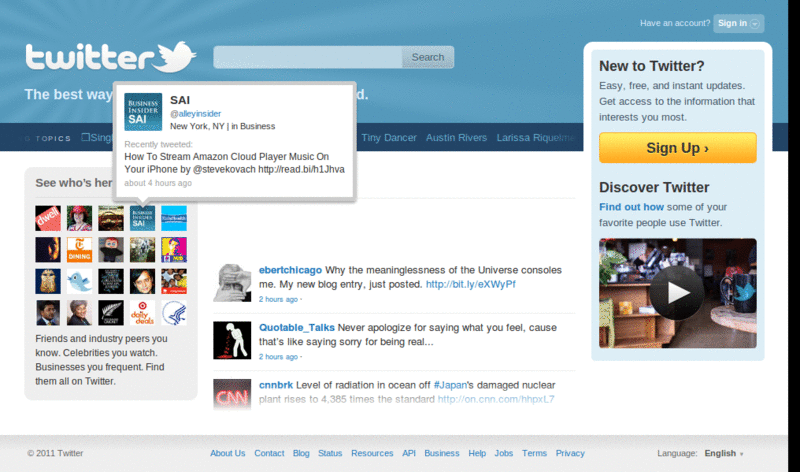Click the garden foliage photo avatar
The width and height of the screenshot is (800, 472).
pos(142,250)
